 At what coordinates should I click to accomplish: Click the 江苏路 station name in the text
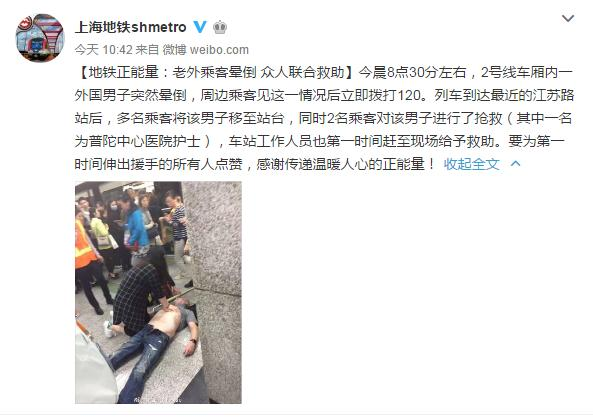coord(553,95)
